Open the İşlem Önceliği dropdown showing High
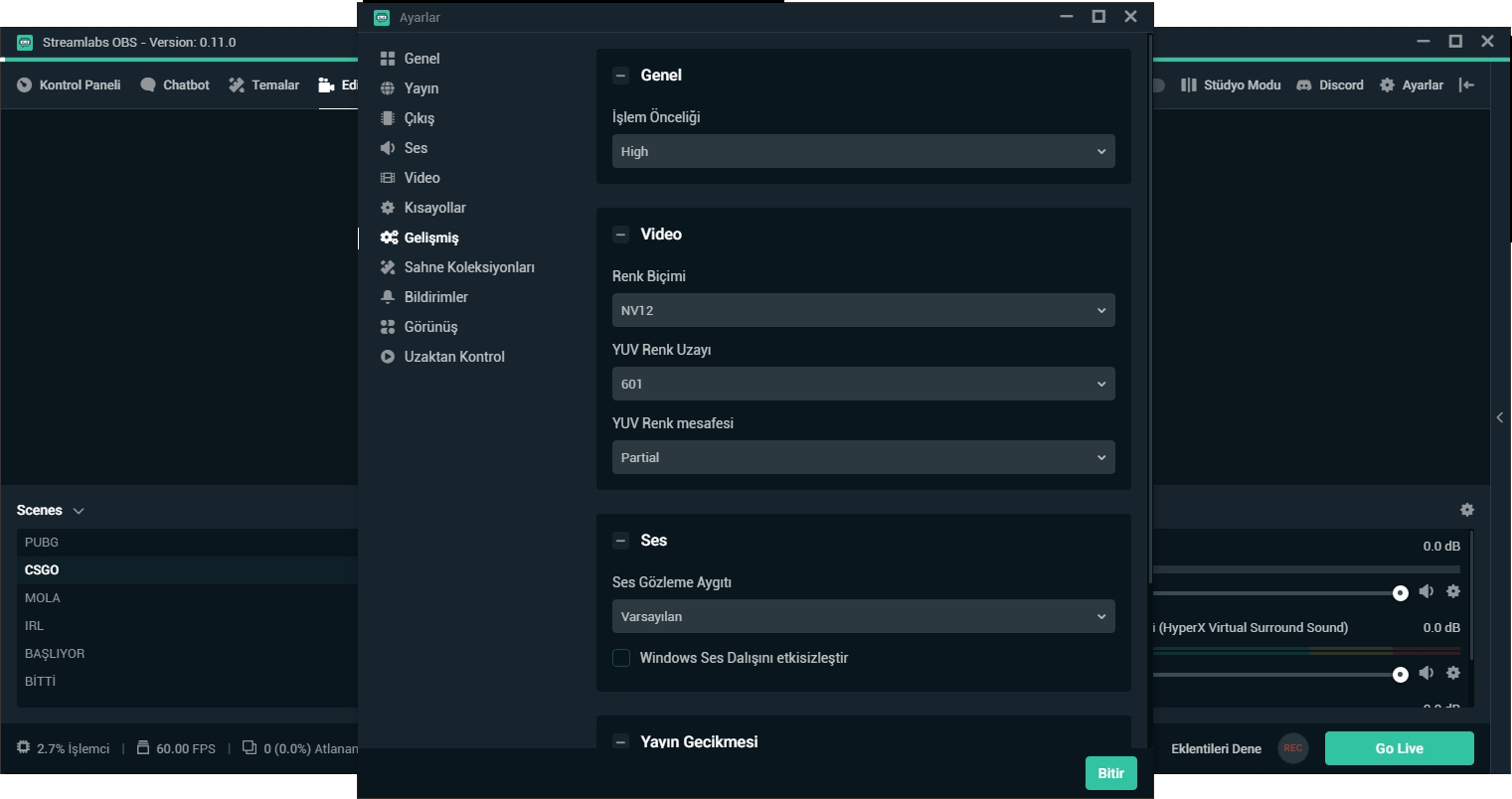 (x=863, y=151)
